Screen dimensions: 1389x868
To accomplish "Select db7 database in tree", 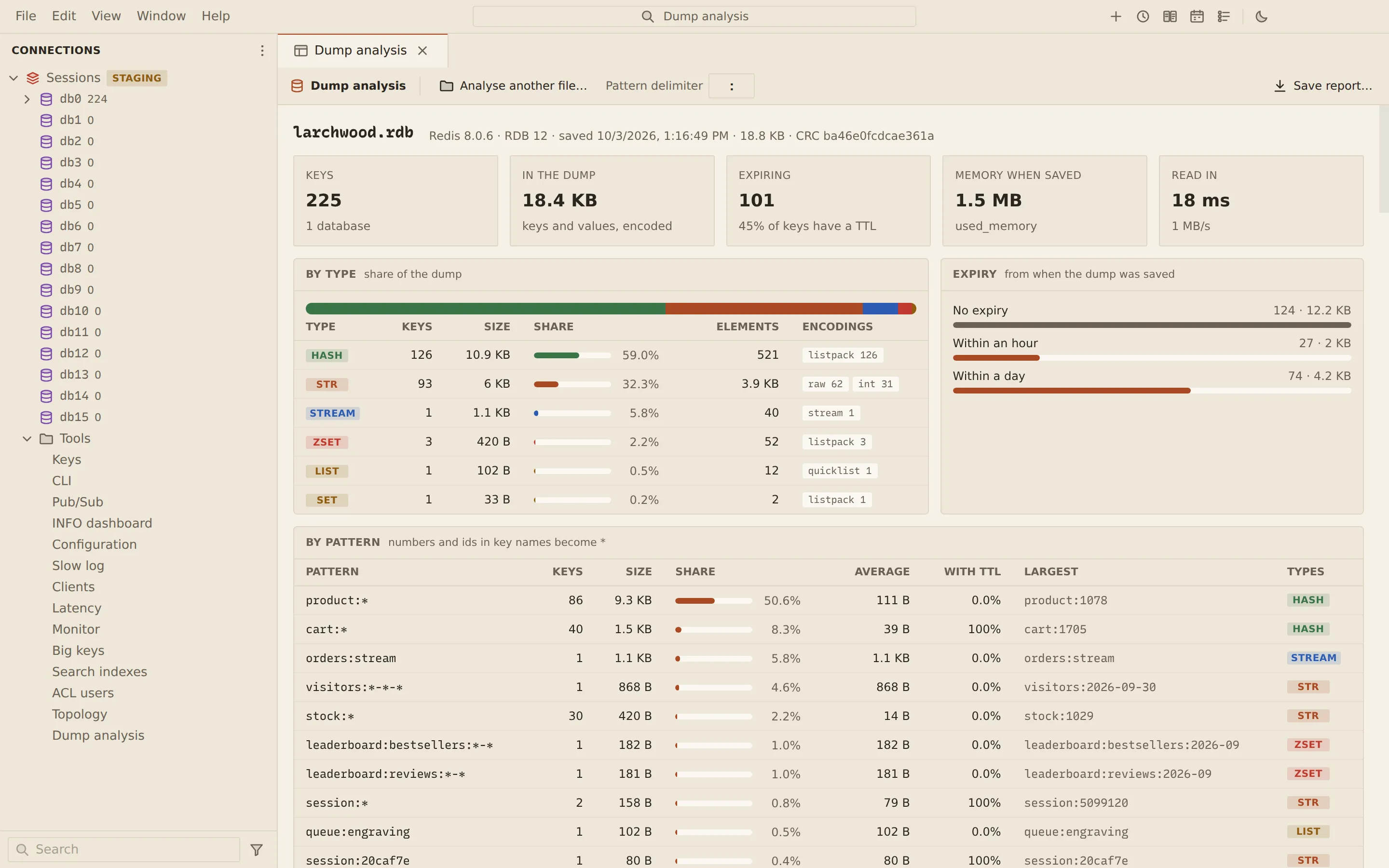I will [70, 247].
